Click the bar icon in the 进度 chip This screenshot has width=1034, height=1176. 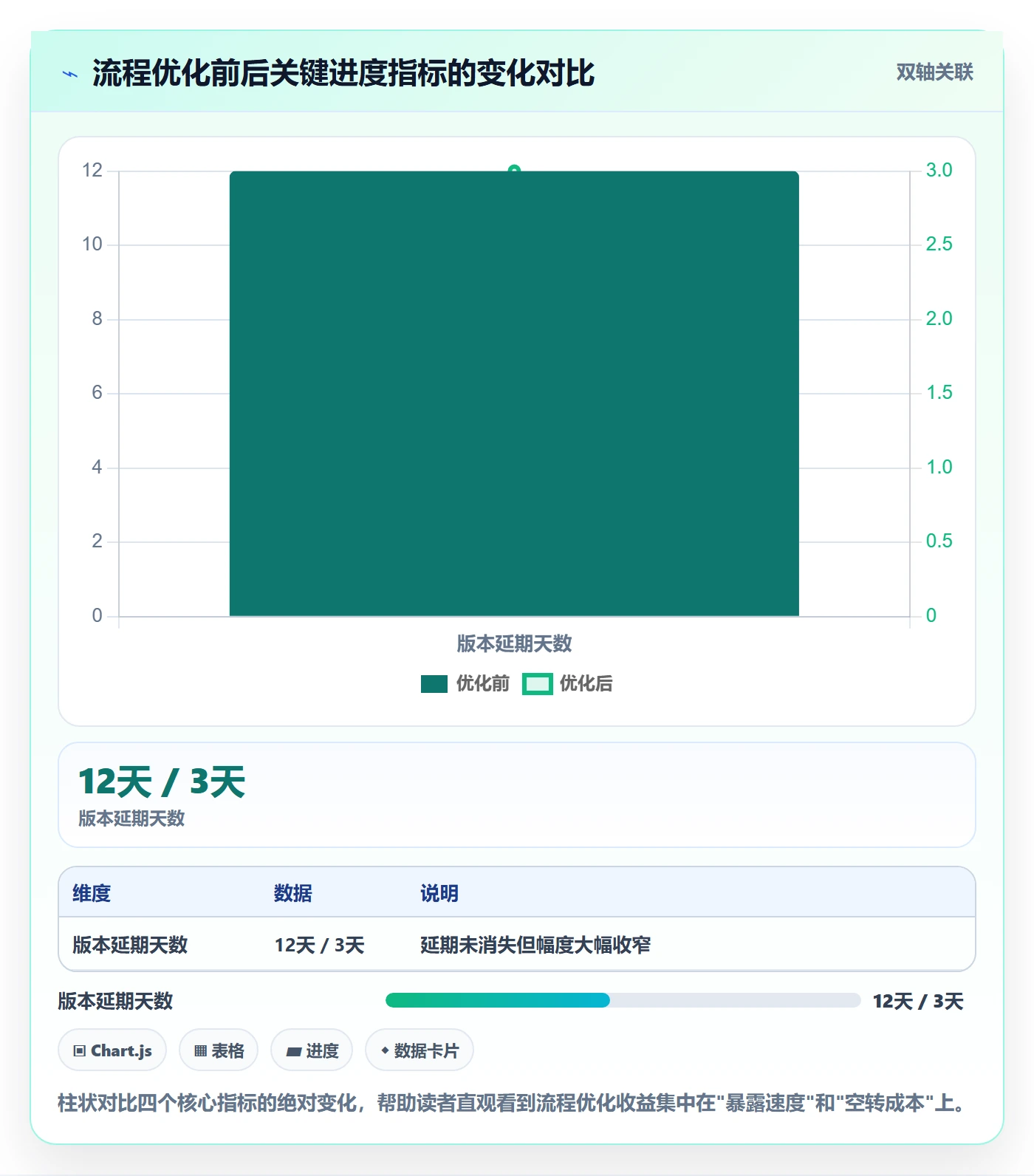(x=294, y=1051)
